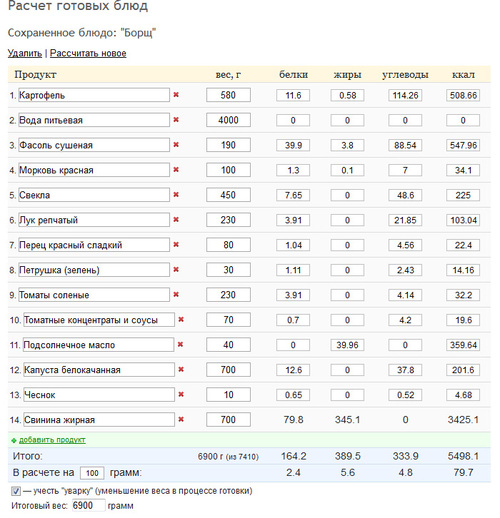Click the Картофель kcal field 508.66

click(x=463, y=95)
